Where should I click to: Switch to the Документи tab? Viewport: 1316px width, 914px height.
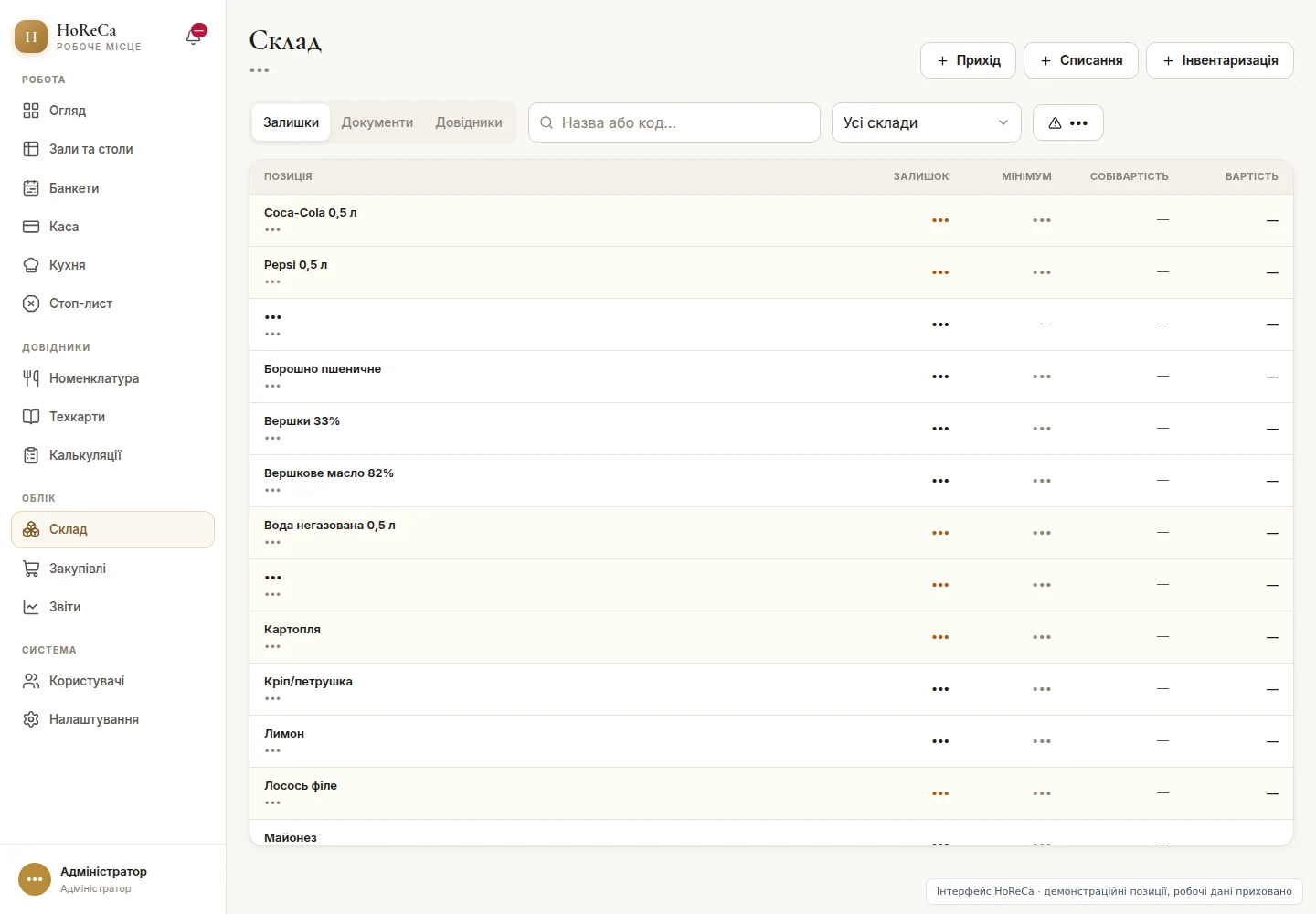coord(377,122)
